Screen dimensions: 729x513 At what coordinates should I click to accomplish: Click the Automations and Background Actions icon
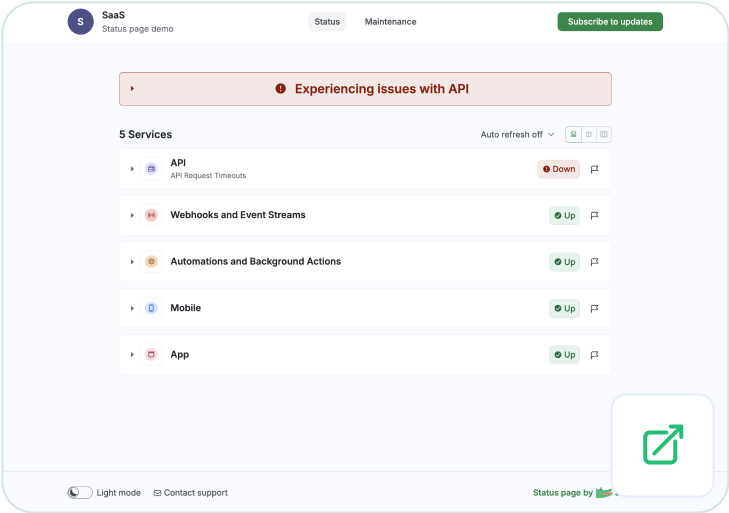(151, 261)
